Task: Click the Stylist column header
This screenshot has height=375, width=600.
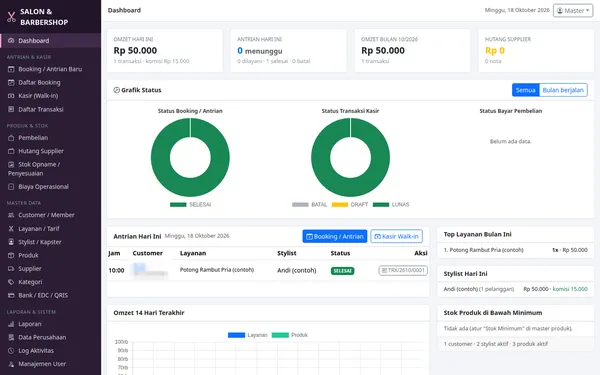Action: tap(287, 253)
